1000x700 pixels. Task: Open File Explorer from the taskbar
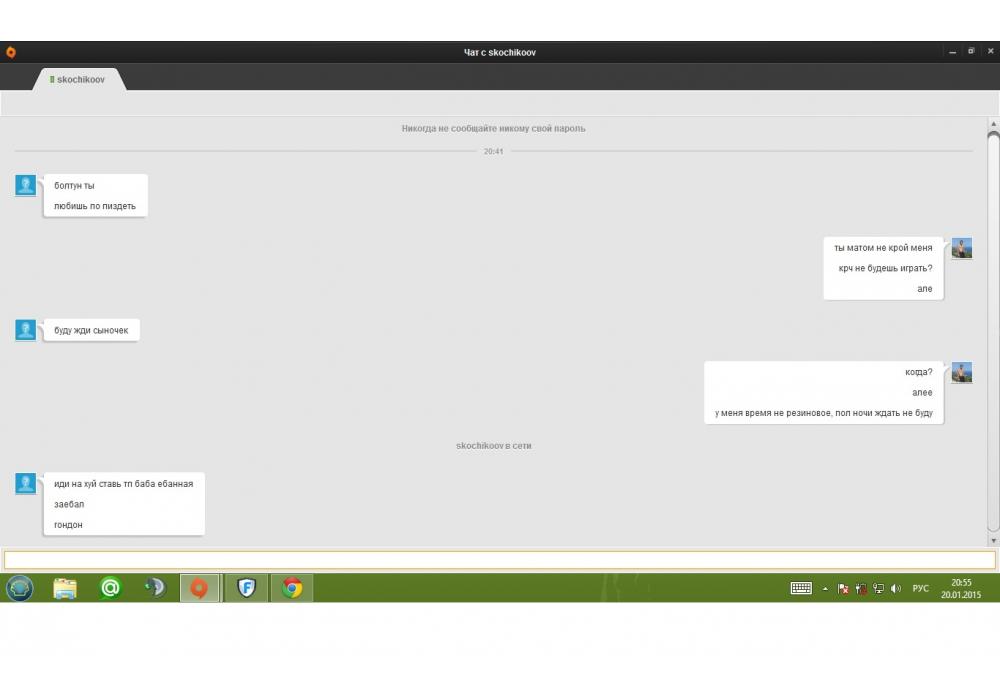(65, 588)
